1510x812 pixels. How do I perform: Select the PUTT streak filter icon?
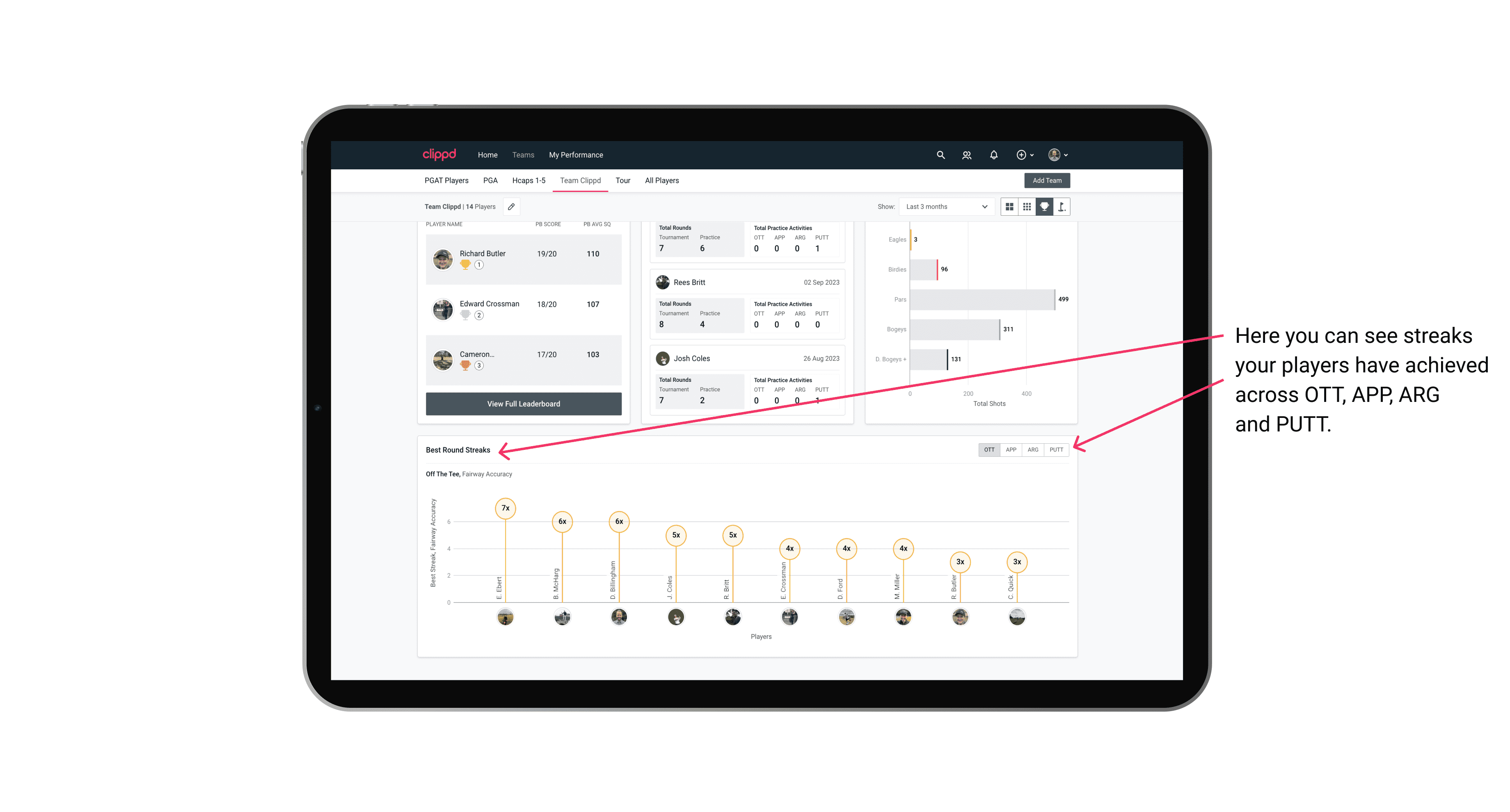tap(1057, 450)
